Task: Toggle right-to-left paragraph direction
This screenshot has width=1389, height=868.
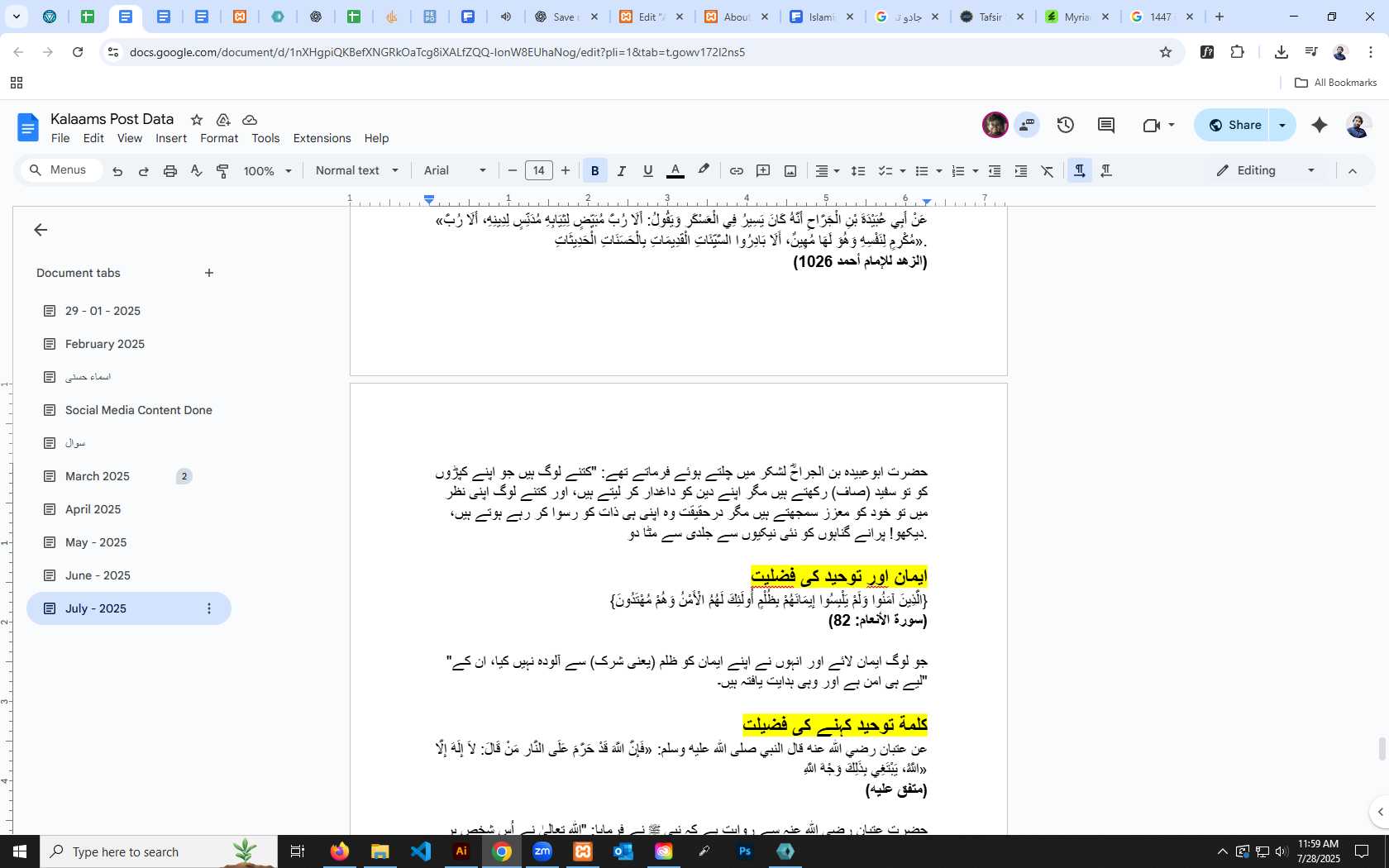Action: (x=1106, y=171)
